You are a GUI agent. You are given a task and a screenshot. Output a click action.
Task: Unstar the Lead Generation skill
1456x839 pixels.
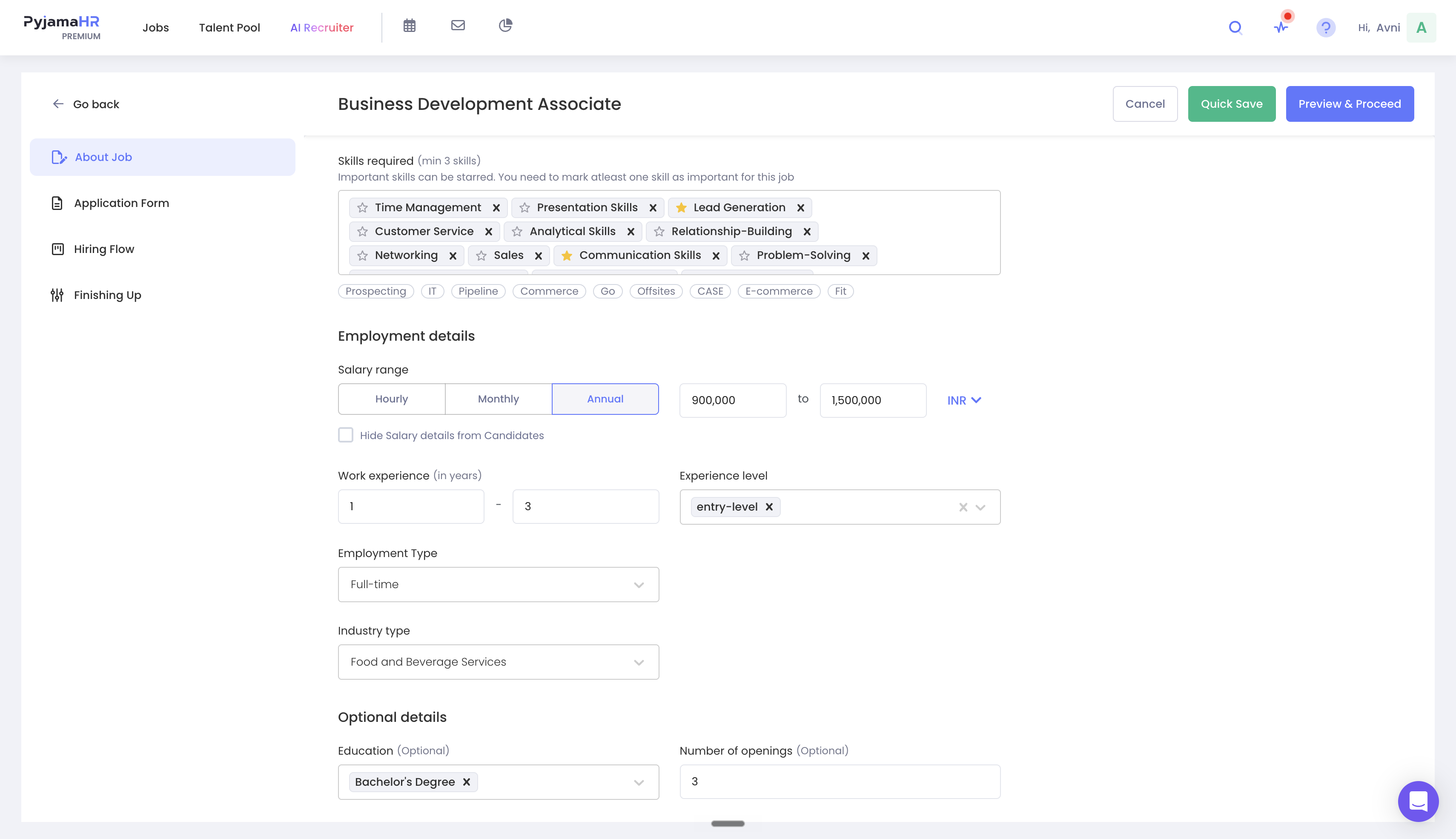(x=681, y=207)
